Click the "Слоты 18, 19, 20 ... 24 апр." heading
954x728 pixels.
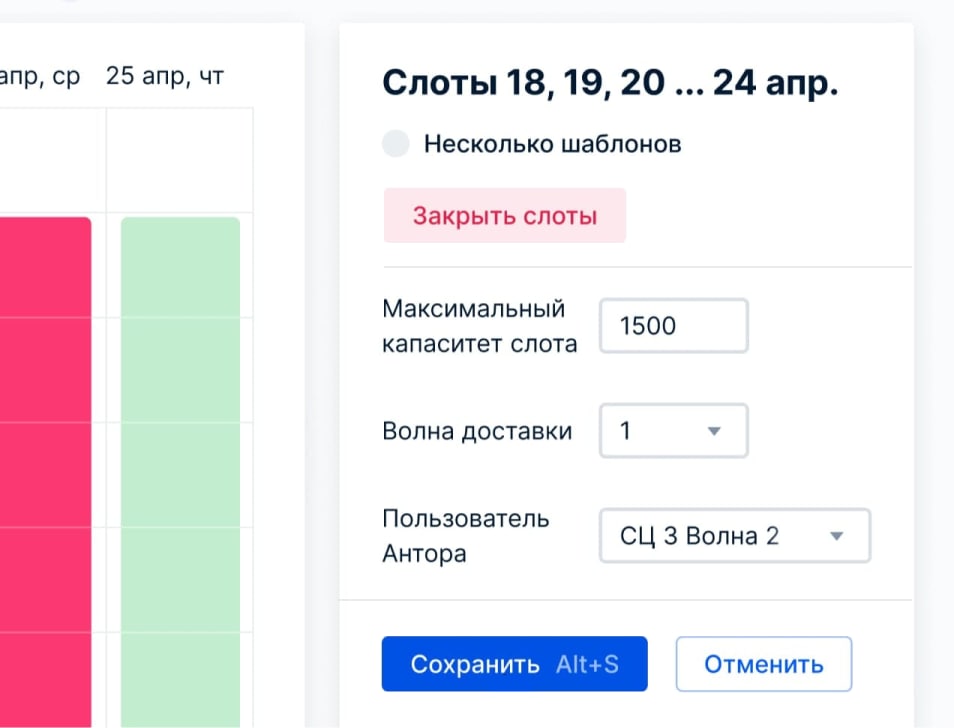610,83
